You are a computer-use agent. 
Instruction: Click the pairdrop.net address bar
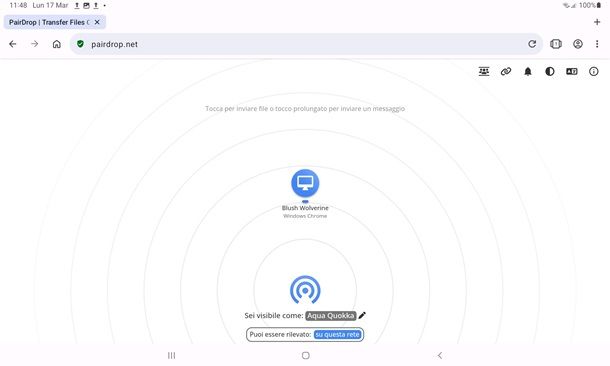click(306, 44)
